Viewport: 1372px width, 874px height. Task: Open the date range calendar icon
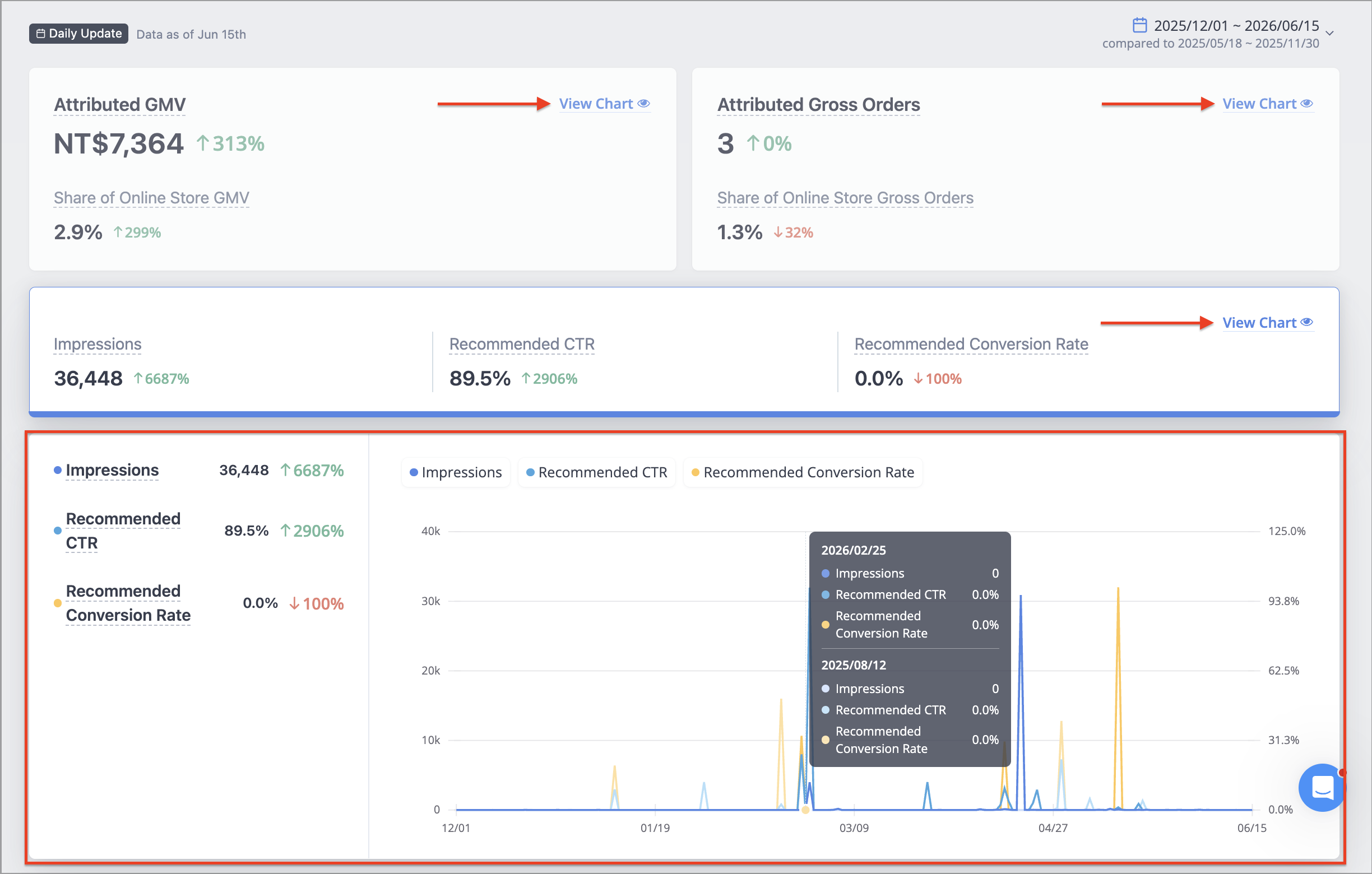(1139, 25)
